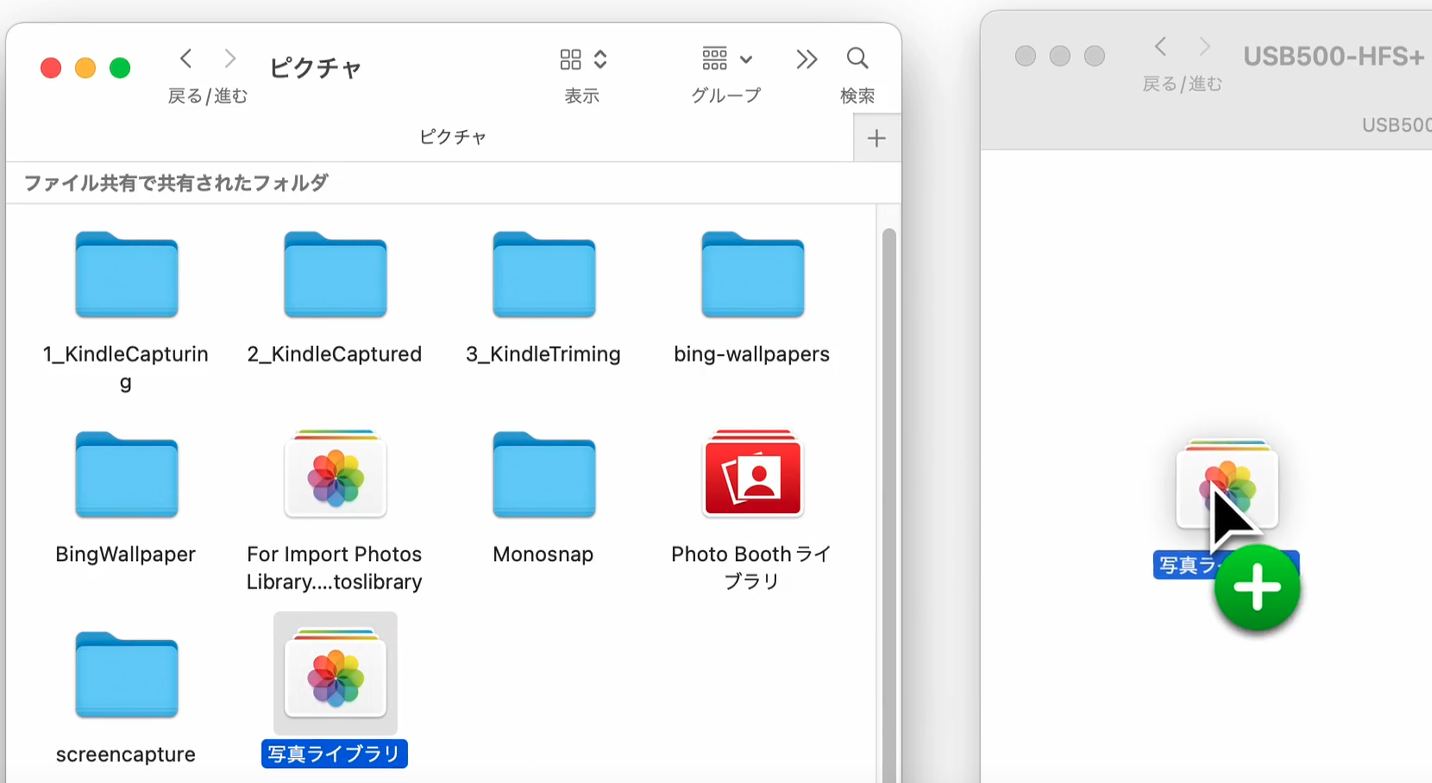
Task: Open the Monosnap folder
Action: click(543, 475)
